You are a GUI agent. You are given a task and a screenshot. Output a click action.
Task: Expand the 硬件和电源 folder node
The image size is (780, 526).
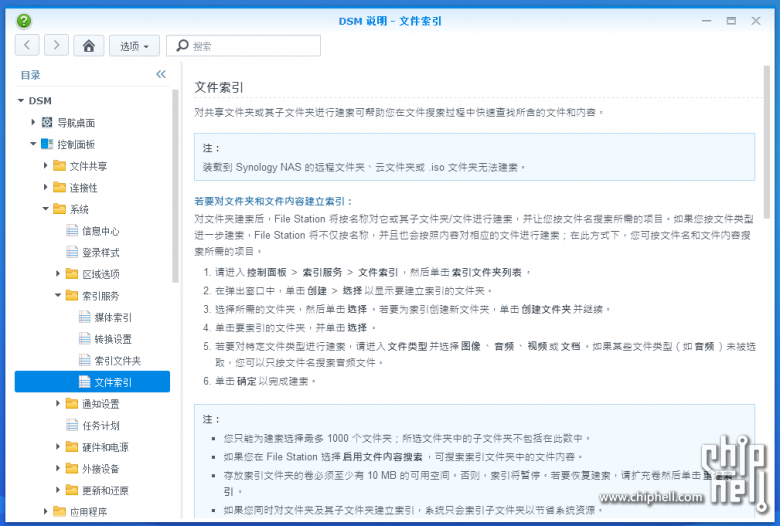point(58,447)
